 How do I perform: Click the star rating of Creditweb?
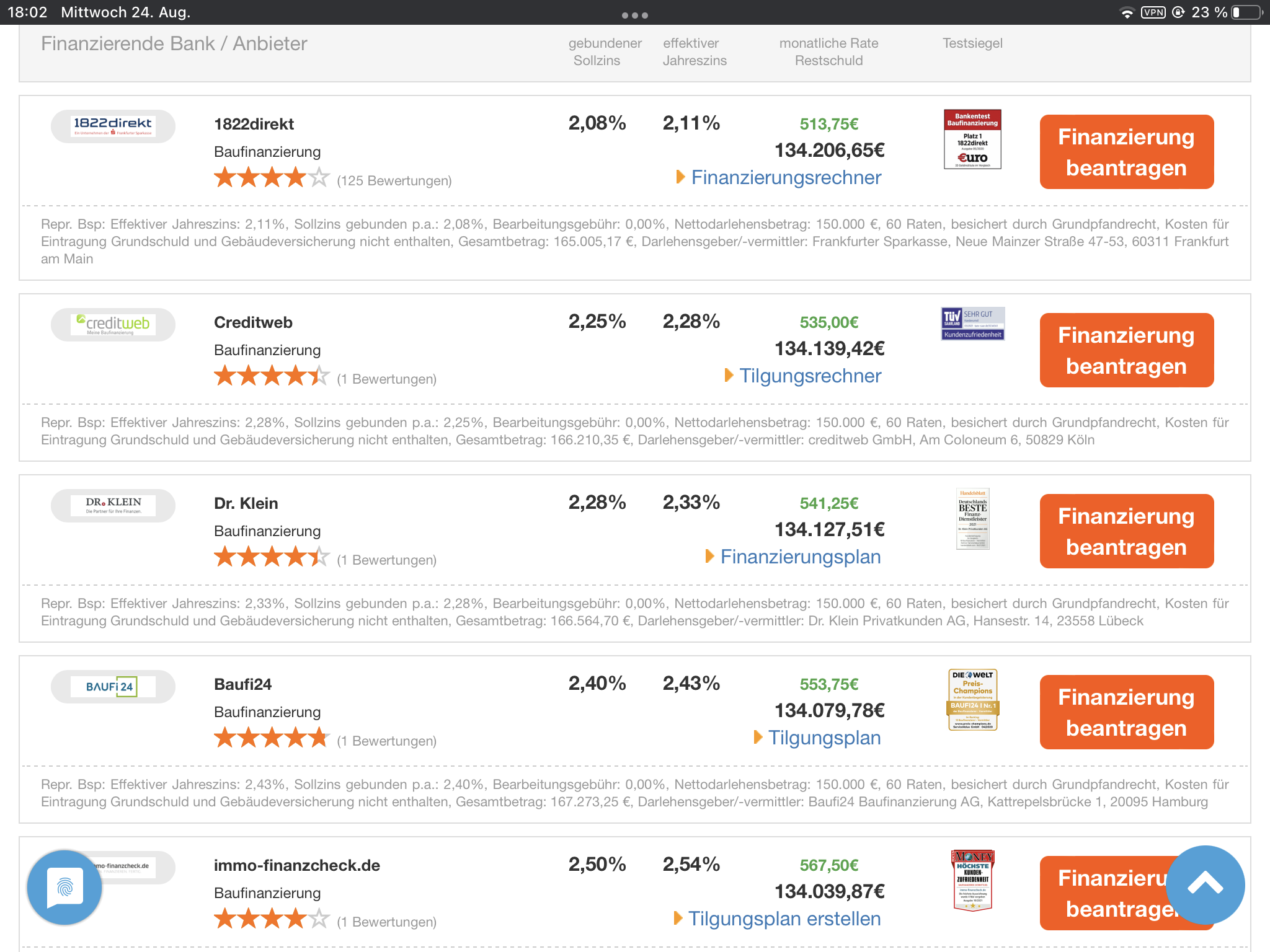tap(272, 376)
